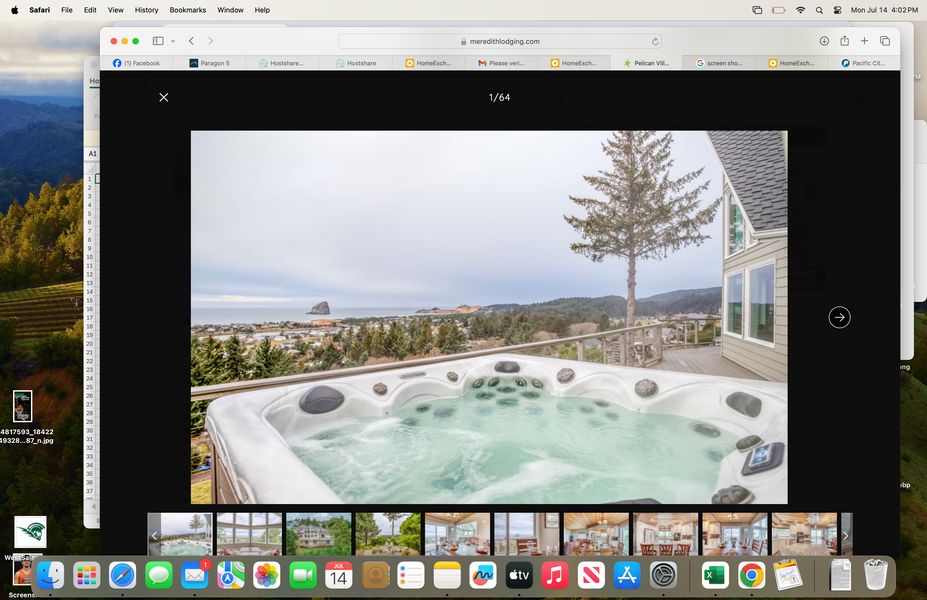Reload the meredithlodging.com page
927x600 pixels.
coord(655,41)
